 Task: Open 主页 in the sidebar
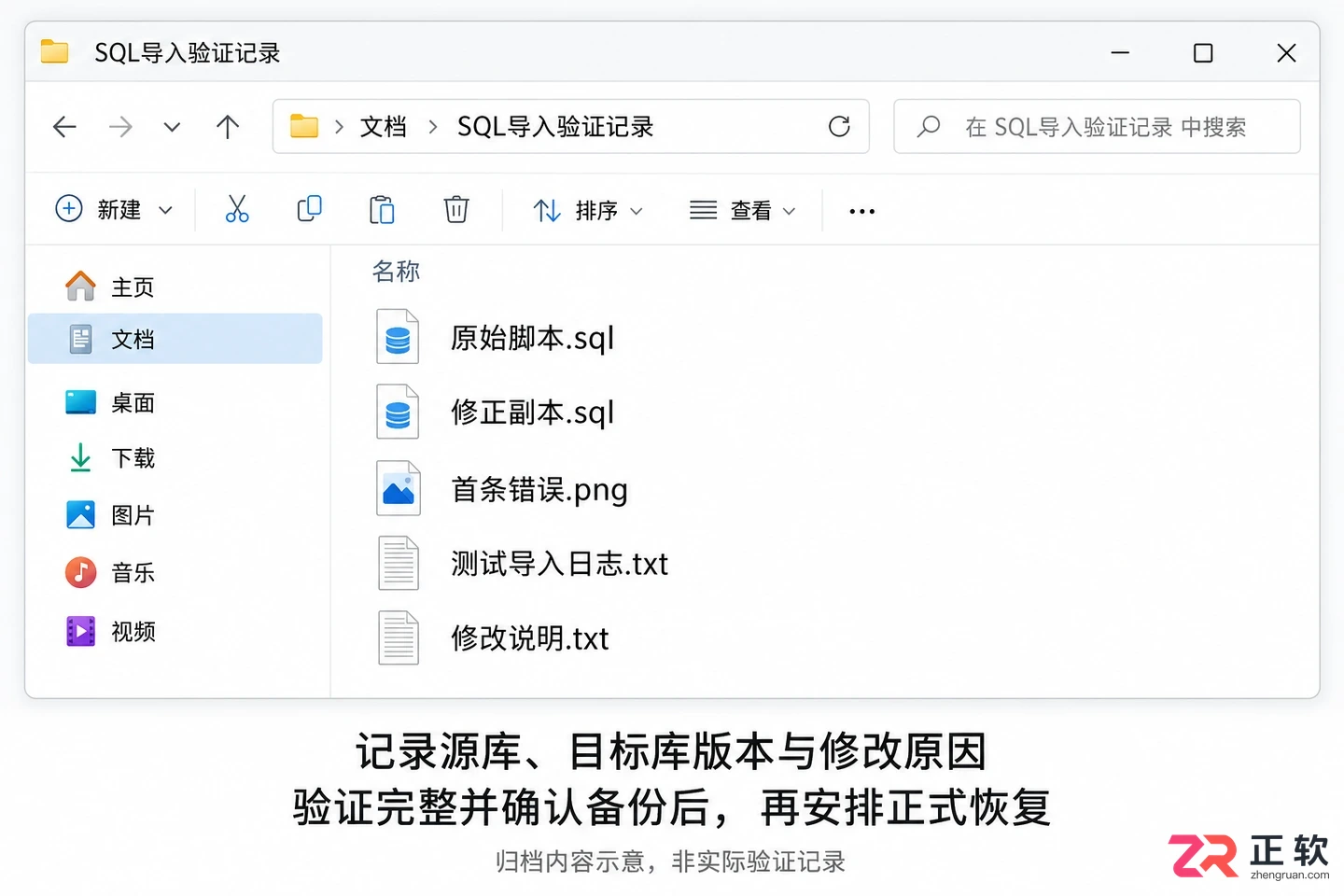[175, 287]
